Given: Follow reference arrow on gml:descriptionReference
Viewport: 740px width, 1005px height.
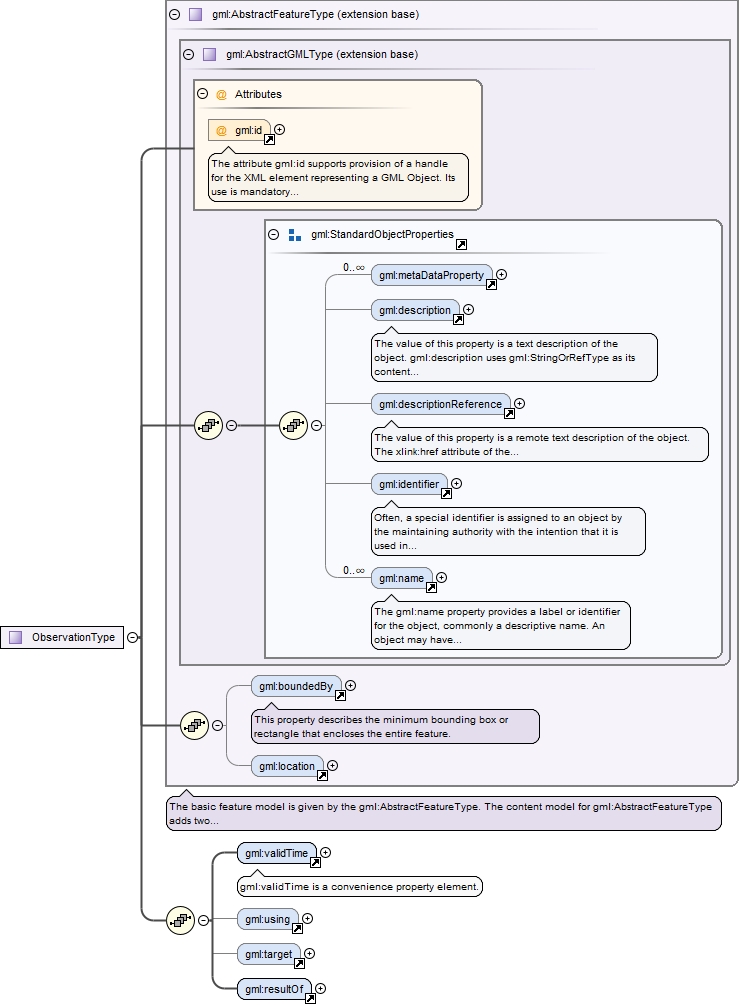Looking at the screenshot, I should click(509, 413).
